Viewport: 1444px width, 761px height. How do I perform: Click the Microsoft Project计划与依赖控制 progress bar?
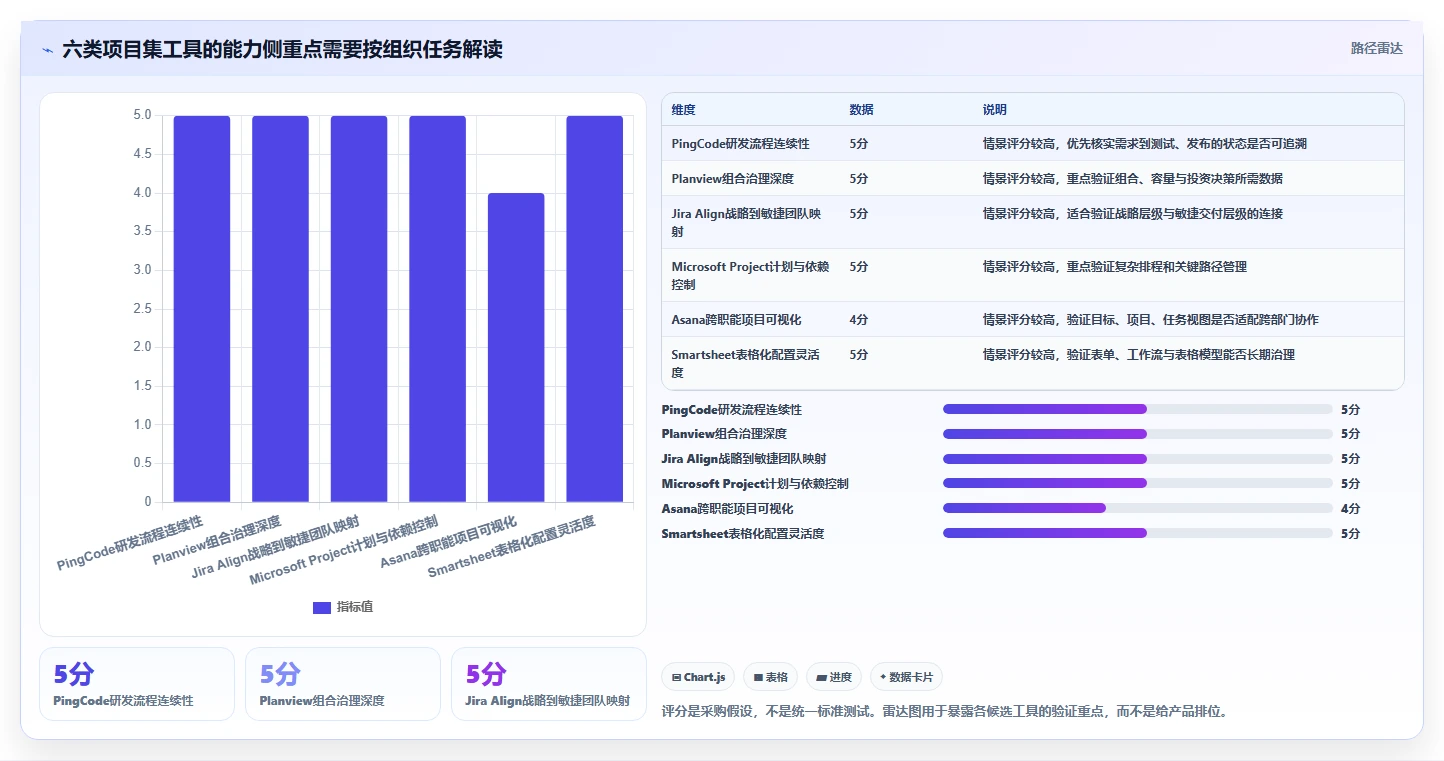pyautogui.click(x=1137, y=484)
